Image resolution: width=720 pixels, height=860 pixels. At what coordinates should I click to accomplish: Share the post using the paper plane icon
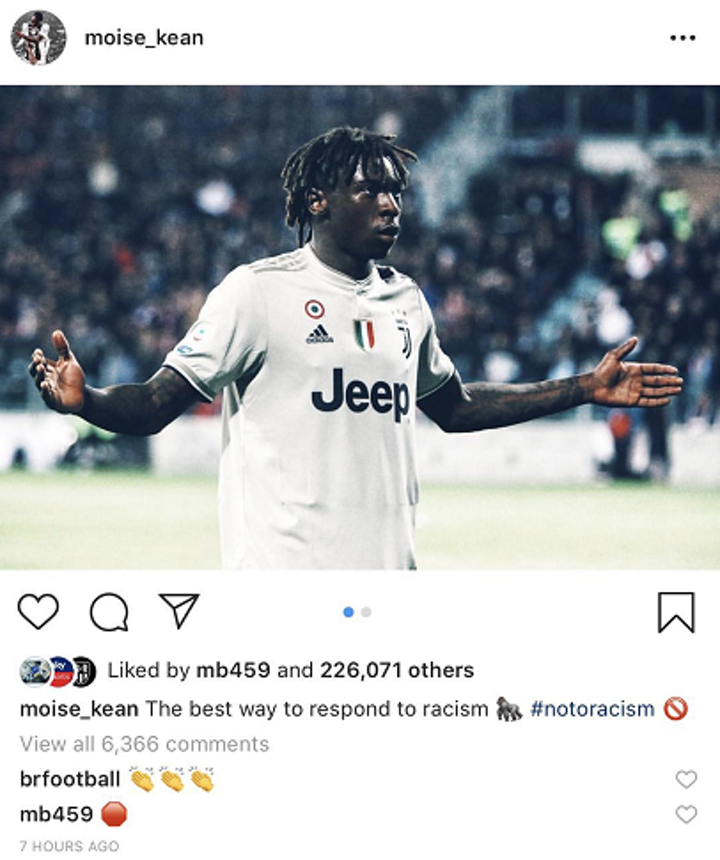[x=179, y=610]
